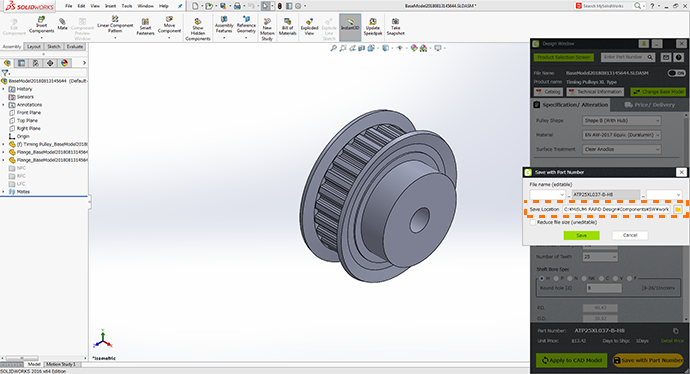
Task: Open the file name suffix dropdown
Action: 664,194
